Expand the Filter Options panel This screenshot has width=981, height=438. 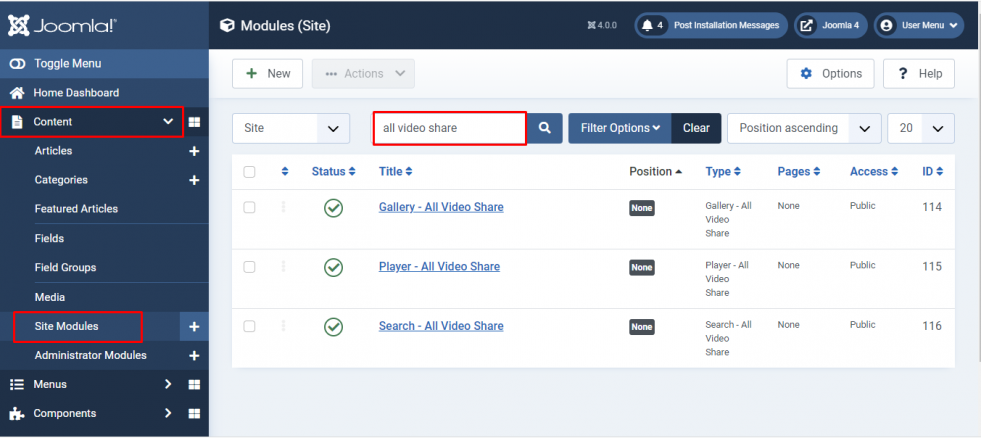[620, 128]
